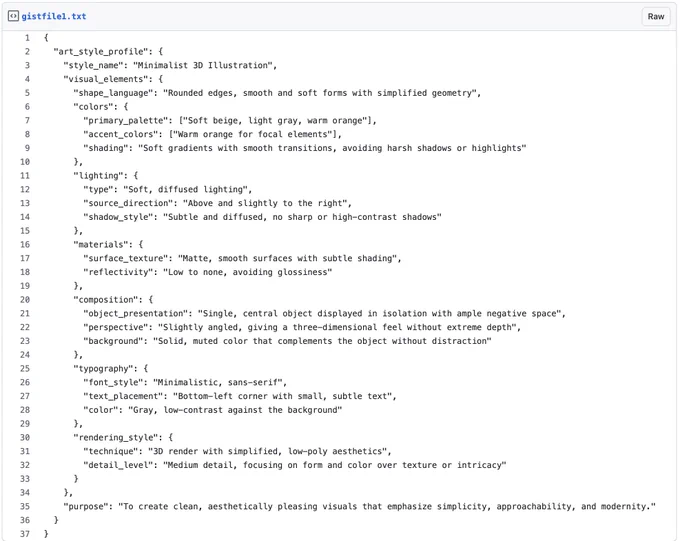Screen dimensions: 680x541
Task: Select line number 1
Action: point(27,38)
